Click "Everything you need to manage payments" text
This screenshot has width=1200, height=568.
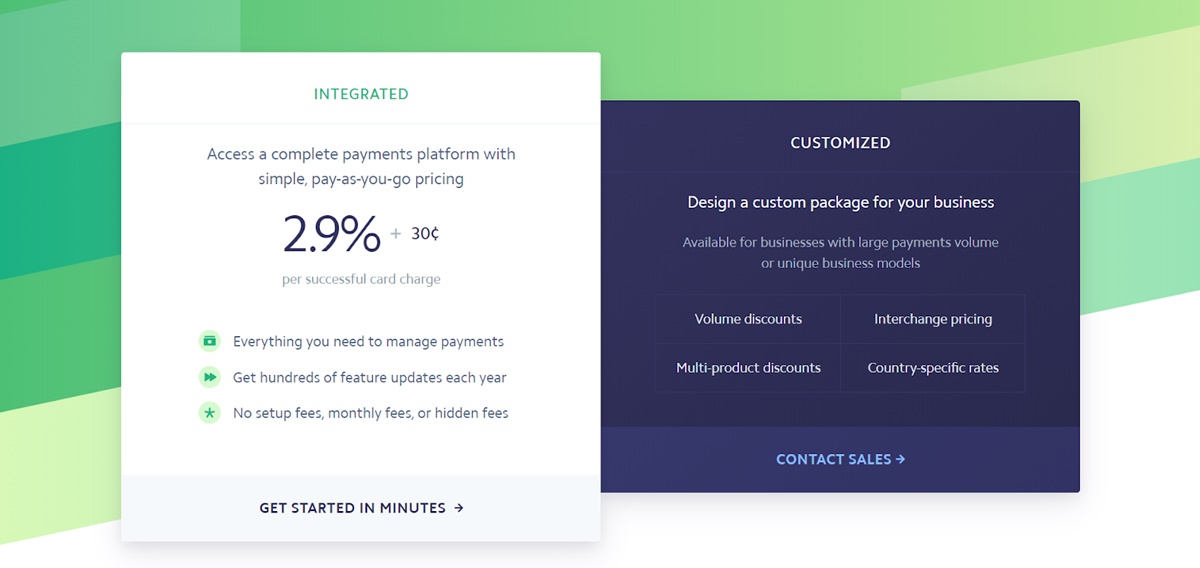point(368,342)
